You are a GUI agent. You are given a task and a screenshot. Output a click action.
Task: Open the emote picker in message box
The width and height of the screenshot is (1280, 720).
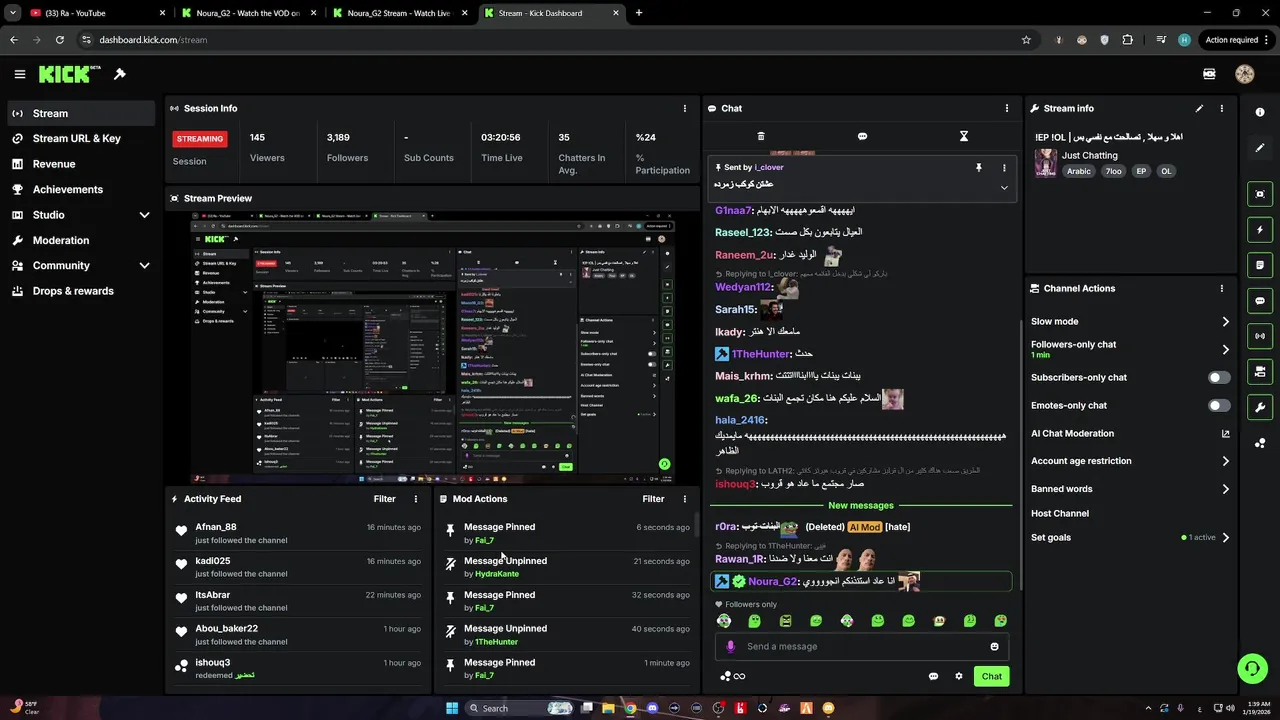tap(994, 646)
